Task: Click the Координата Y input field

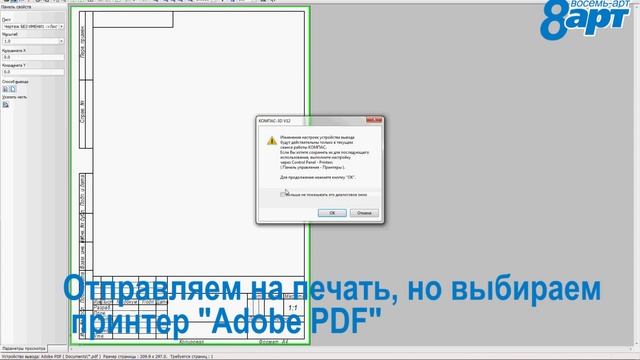Action: 33,72
